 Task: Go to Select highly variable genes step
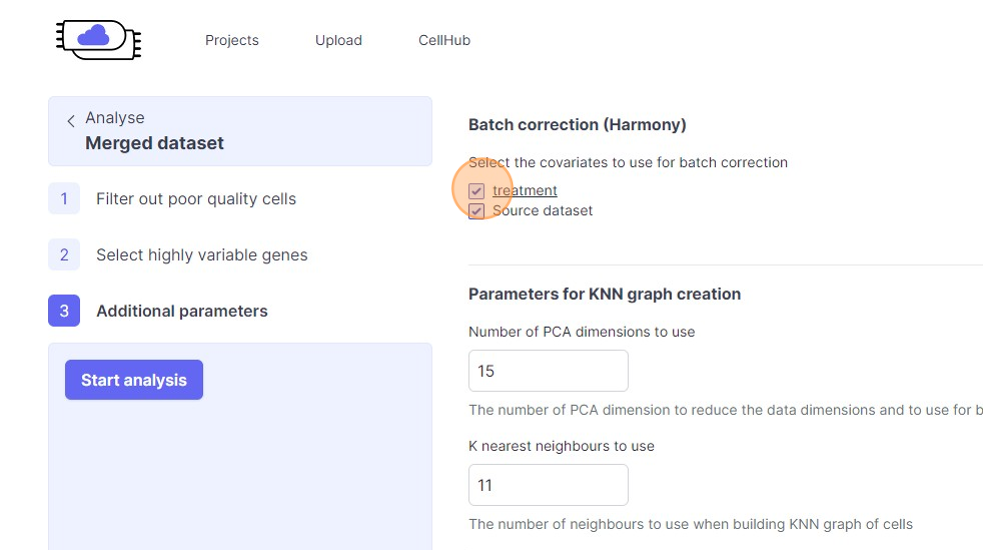click(x=202, y=255)
